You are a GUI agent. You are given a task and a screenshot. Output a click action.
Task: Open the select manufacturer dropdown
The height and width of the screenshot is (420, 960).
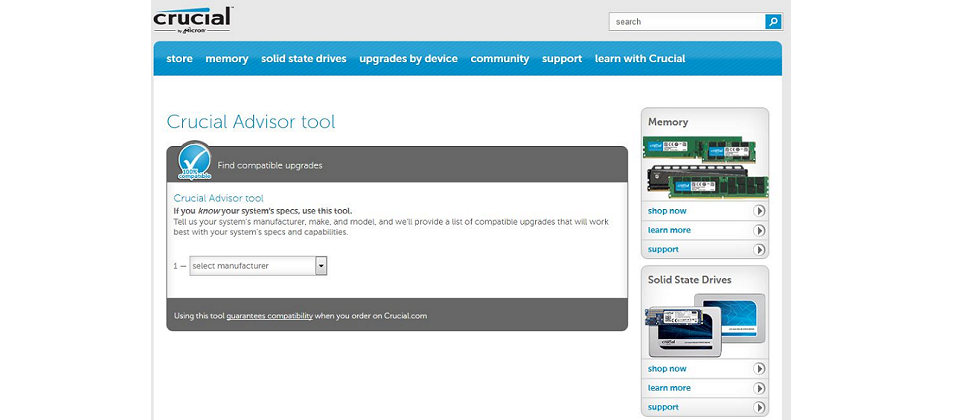(259, 266)
